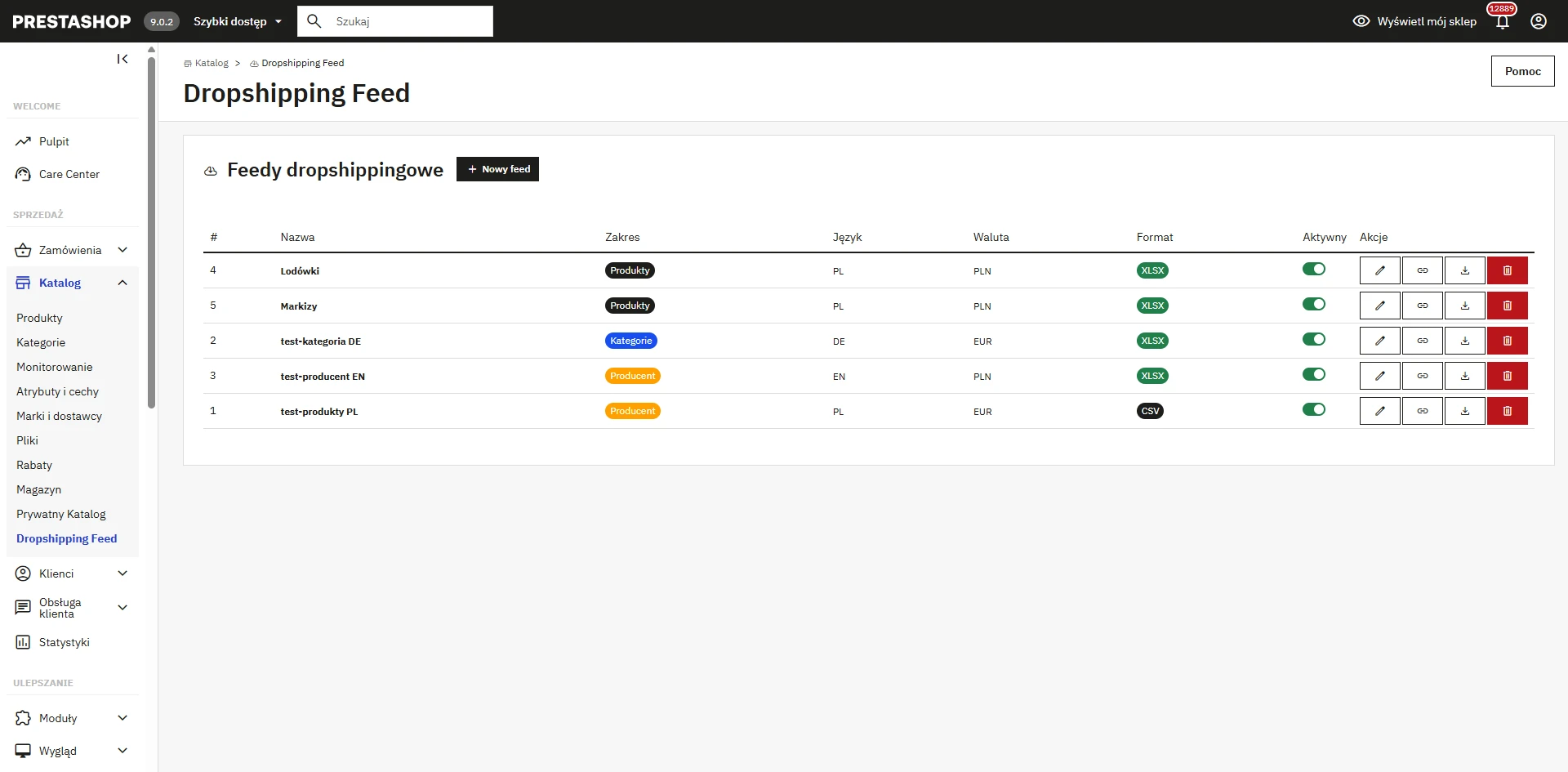1568x772 pixels.
Task: Open the notifications bell
Action: [x=1502, y=21]
